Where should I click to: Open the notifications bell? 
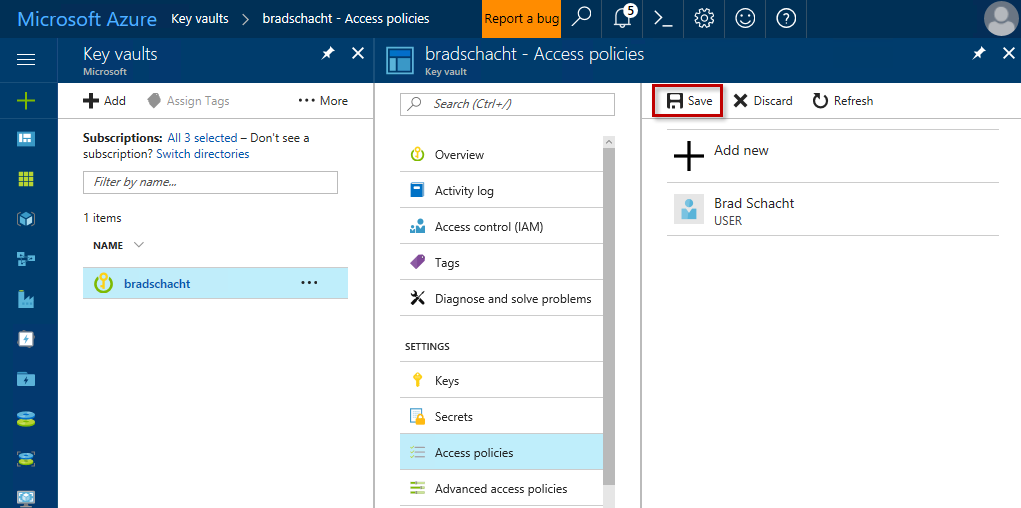point(622,18)
